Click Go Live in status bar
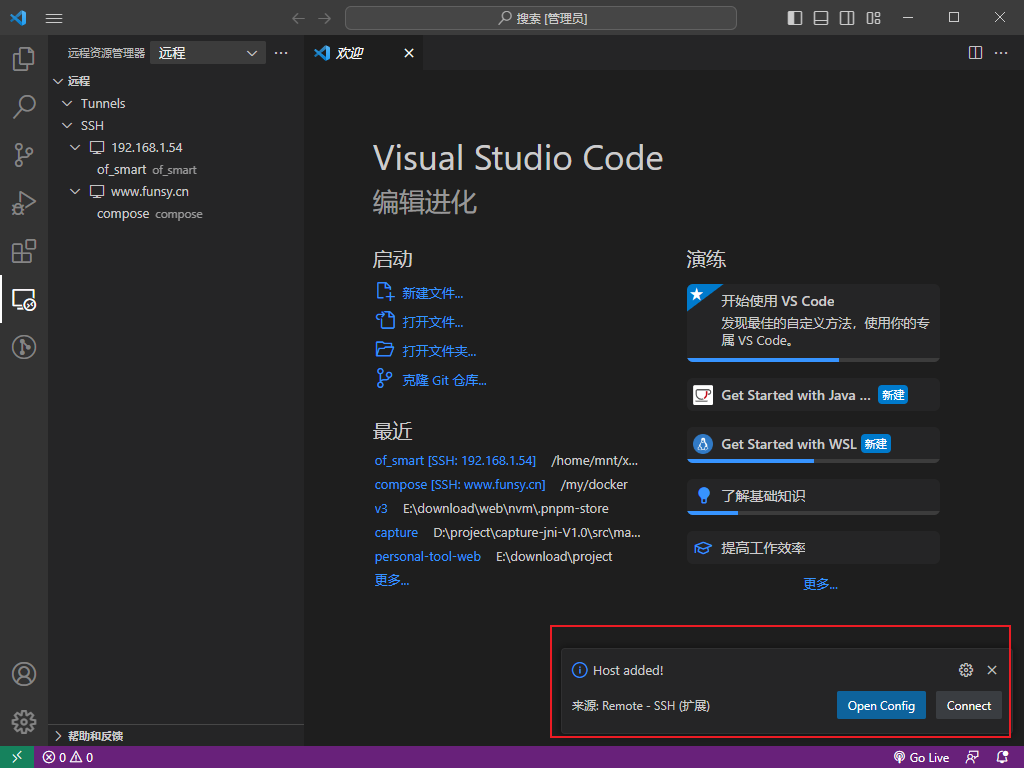Image resolution: width=1024 pixels, height=768 pixels. 921,758
